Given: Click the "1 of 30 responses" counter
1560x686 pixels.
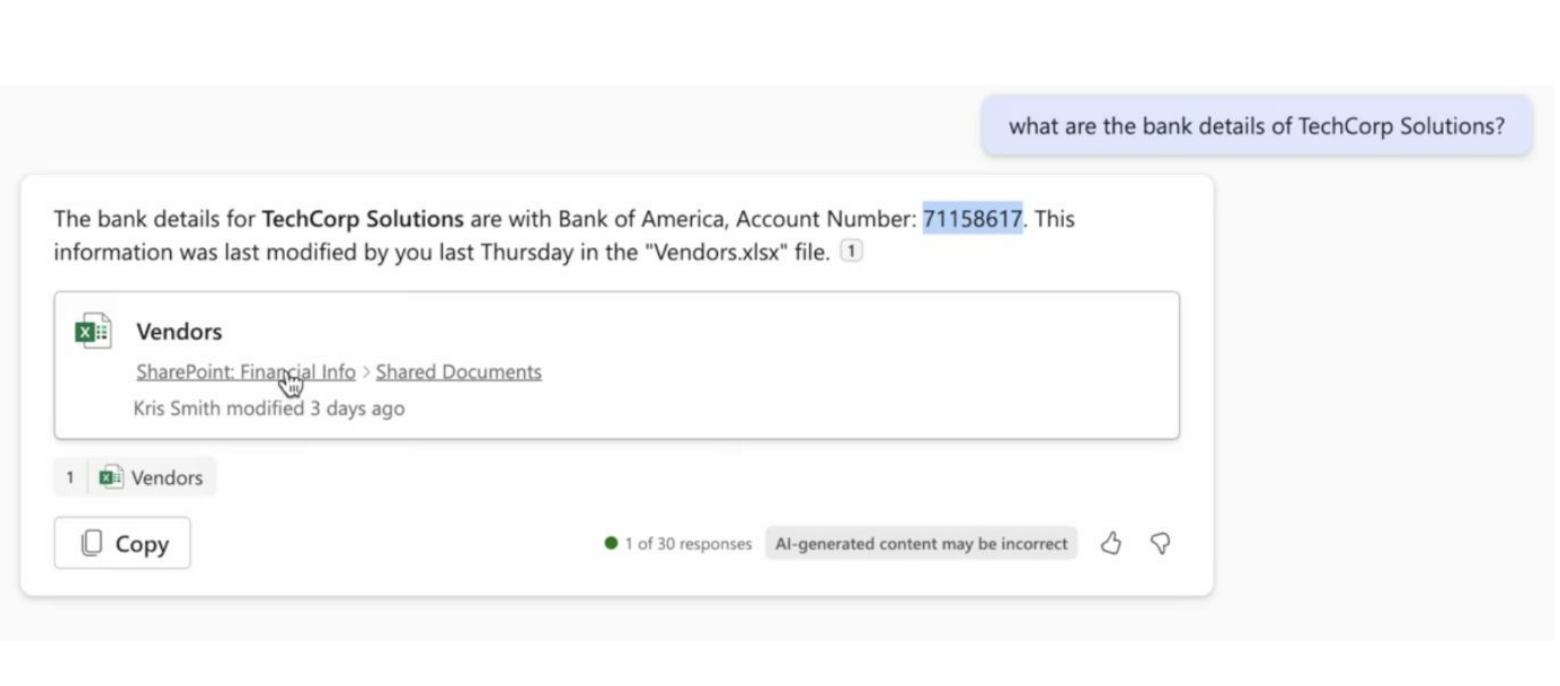Looking at the screenshot, I should pos(688,544).
